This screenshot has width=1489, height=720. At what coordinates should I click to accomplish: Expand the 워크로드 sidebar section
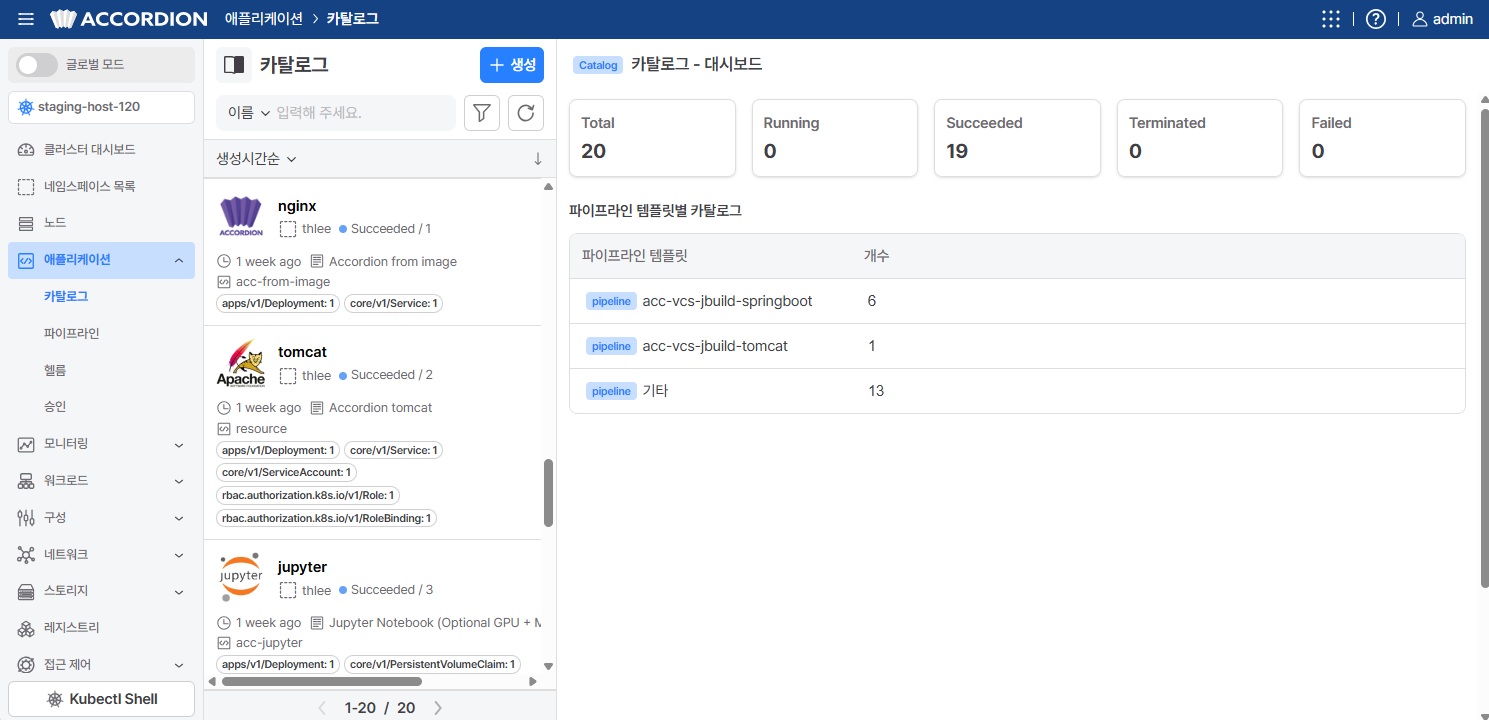pos(101,481)
